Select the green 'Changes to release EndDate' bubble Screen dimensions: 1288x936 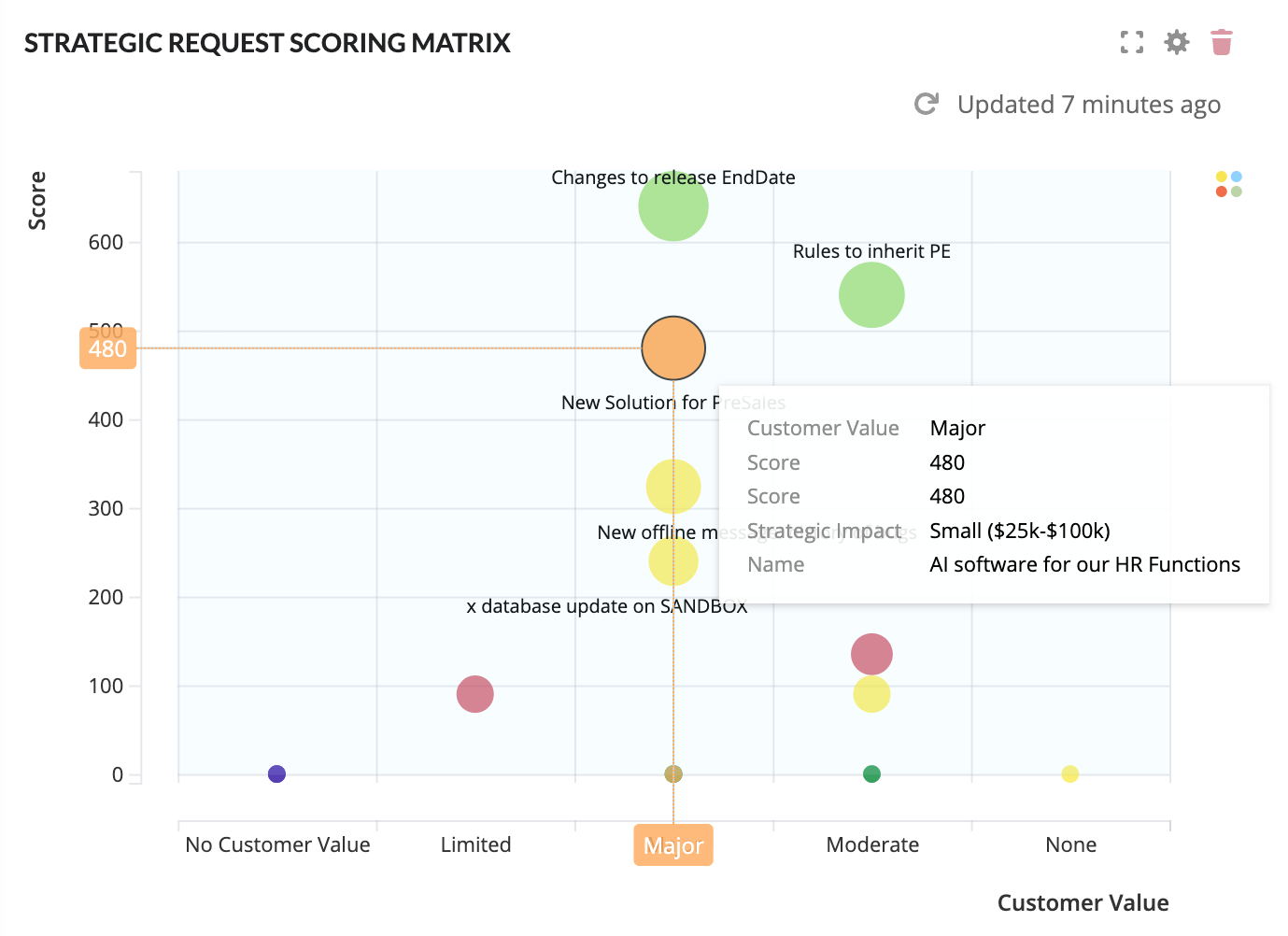point(673,206)
